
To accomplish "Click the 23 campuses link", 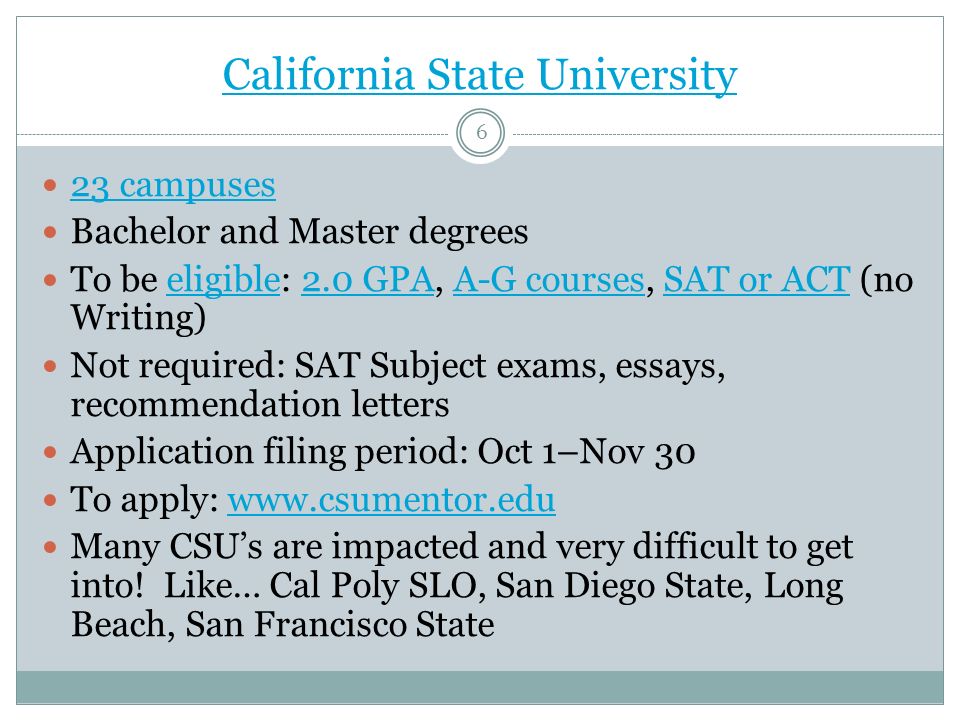I will tap(173, 186).
